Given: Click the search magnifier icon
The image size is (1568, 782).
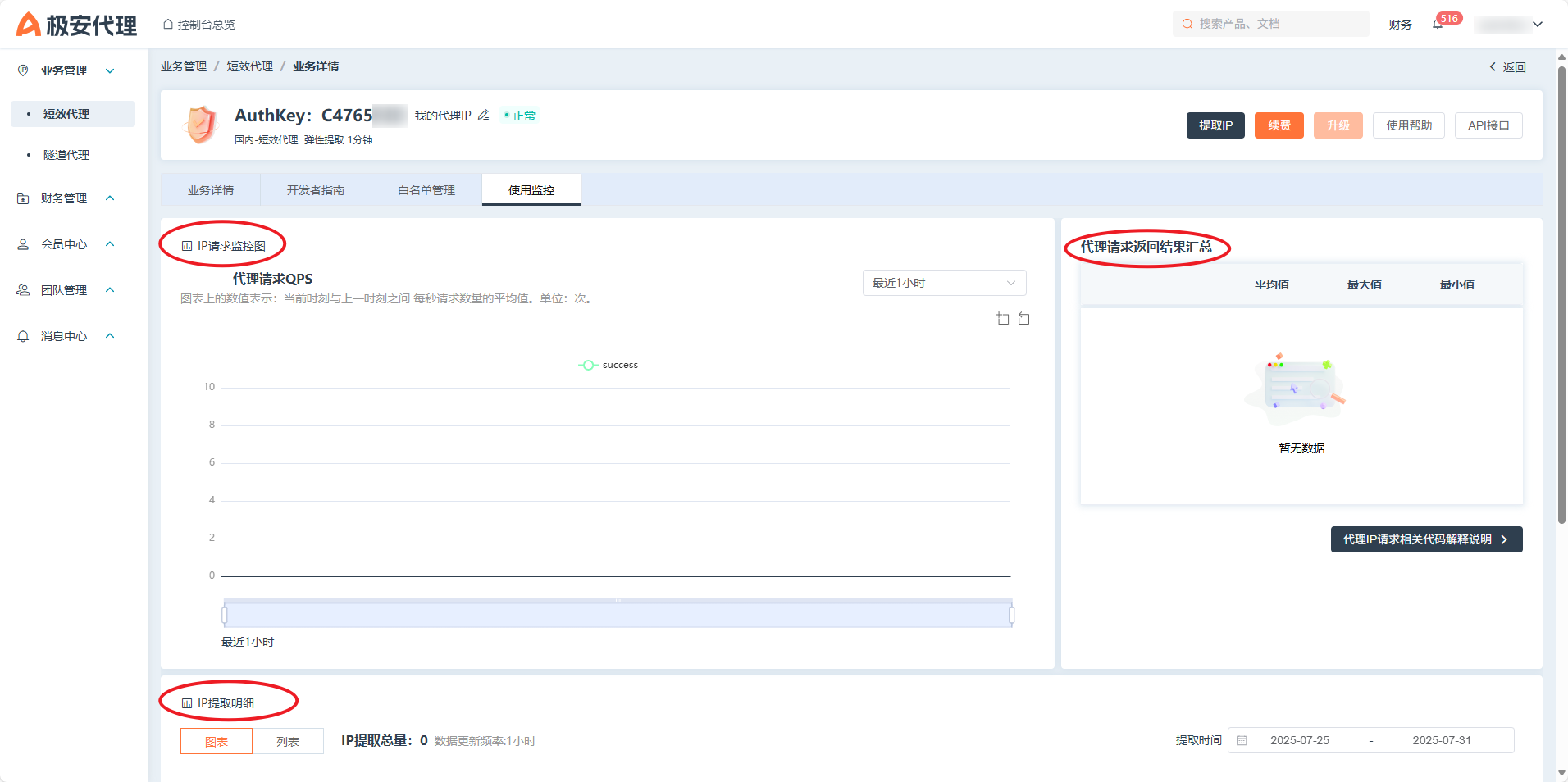Looking at the screenshot, I should click(1187, 25).
